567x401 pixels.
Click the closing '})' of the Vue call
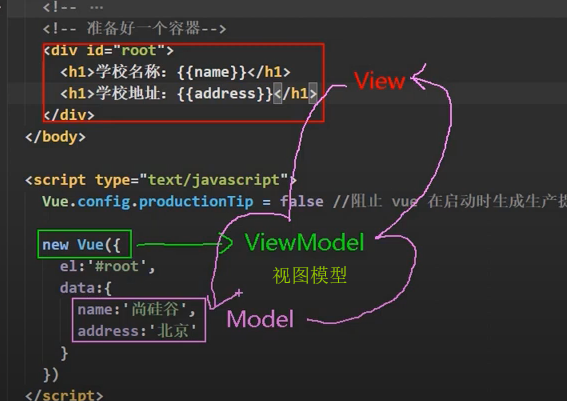(x=51, y=375)
